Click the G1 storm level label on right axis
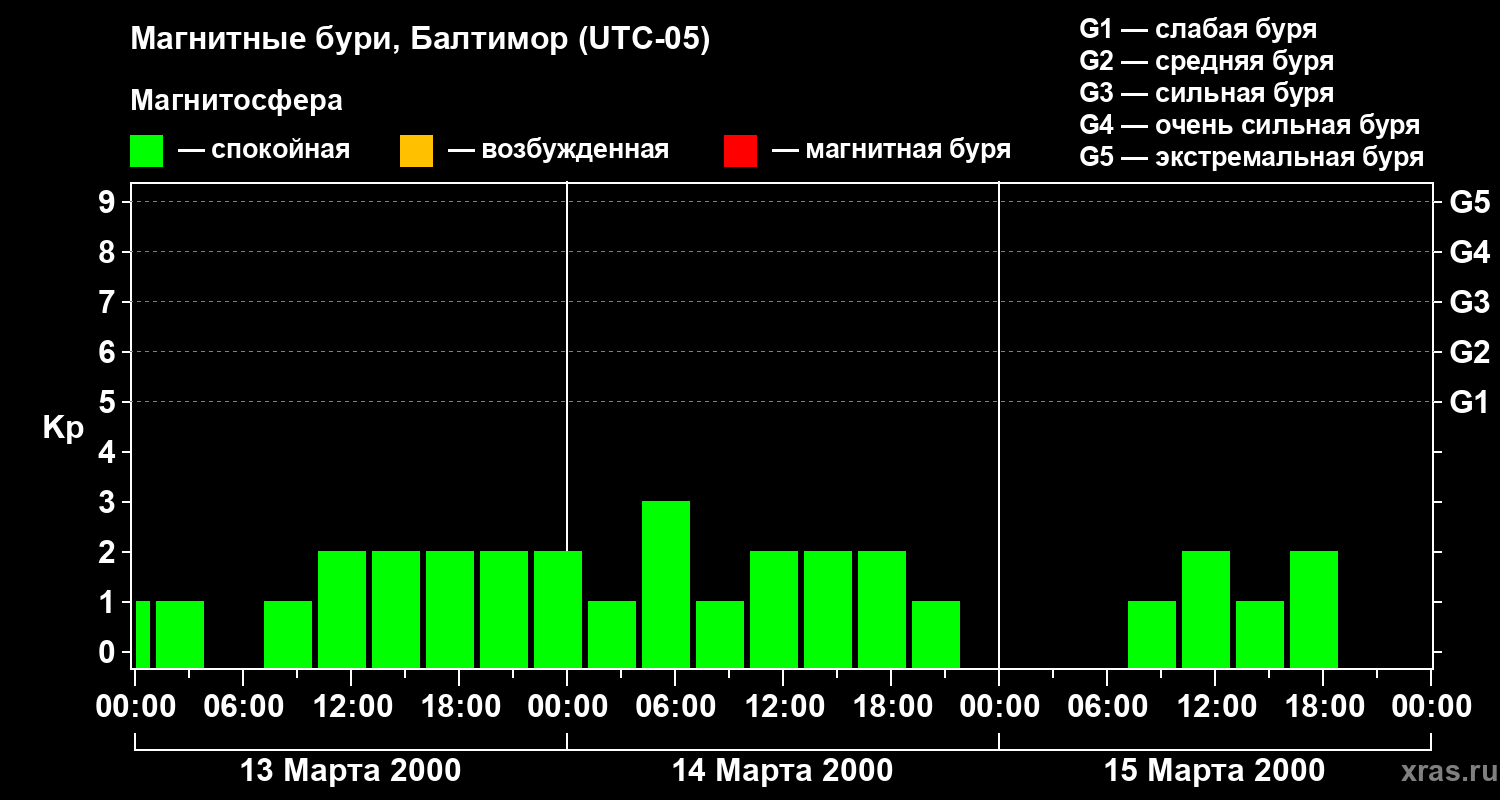This screenshot has width=1500, height=800. (x=1469, y=402)
